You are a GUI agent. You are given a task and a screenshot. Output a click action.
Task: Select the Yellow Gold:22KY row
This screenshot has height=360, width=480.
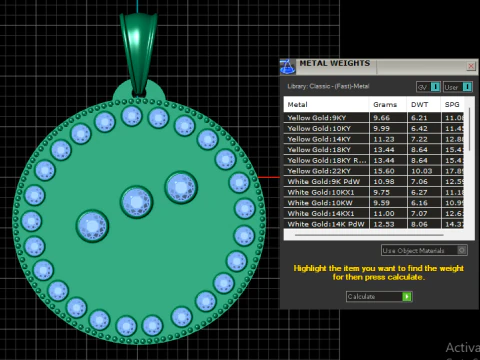click(x=374, y=171)
